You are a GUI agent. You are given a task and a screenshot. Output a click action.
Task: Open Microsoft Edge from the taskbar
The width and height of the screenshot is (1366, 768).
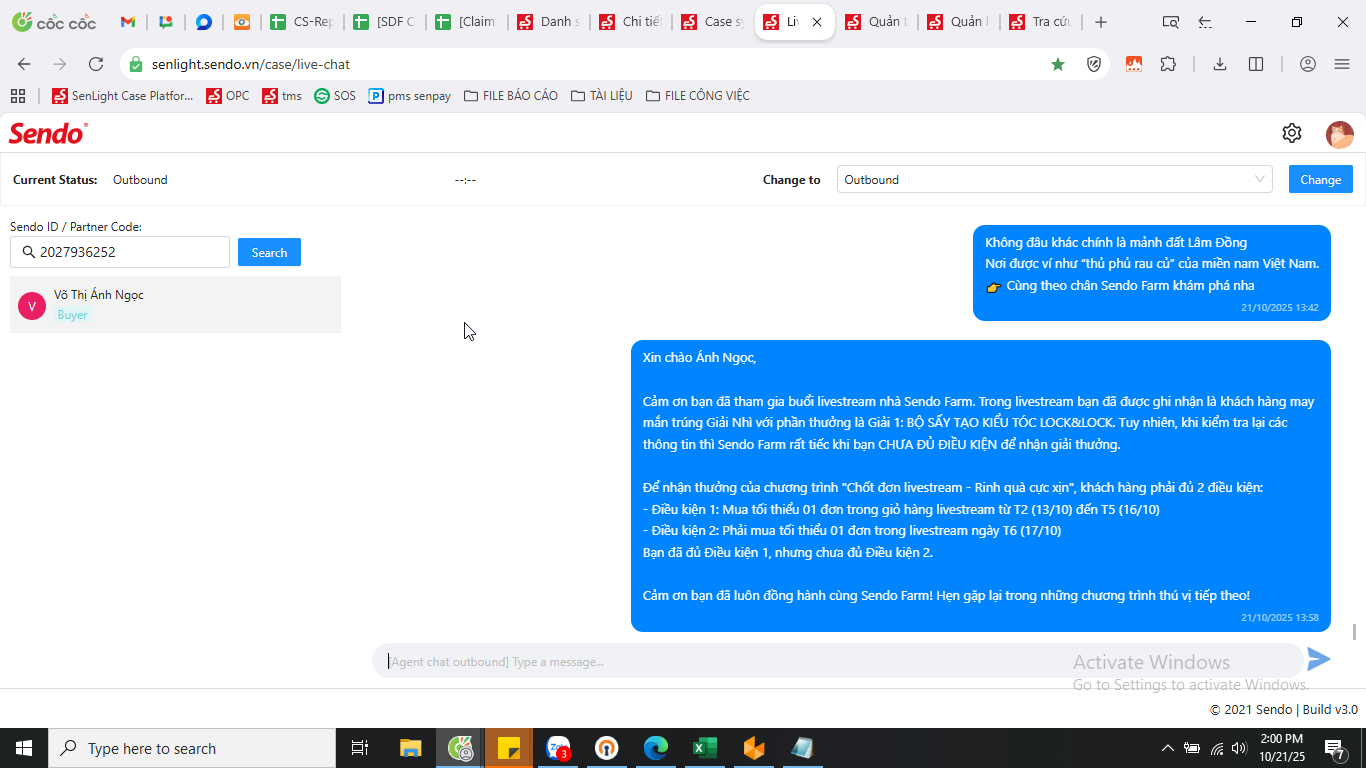(656, 748)
